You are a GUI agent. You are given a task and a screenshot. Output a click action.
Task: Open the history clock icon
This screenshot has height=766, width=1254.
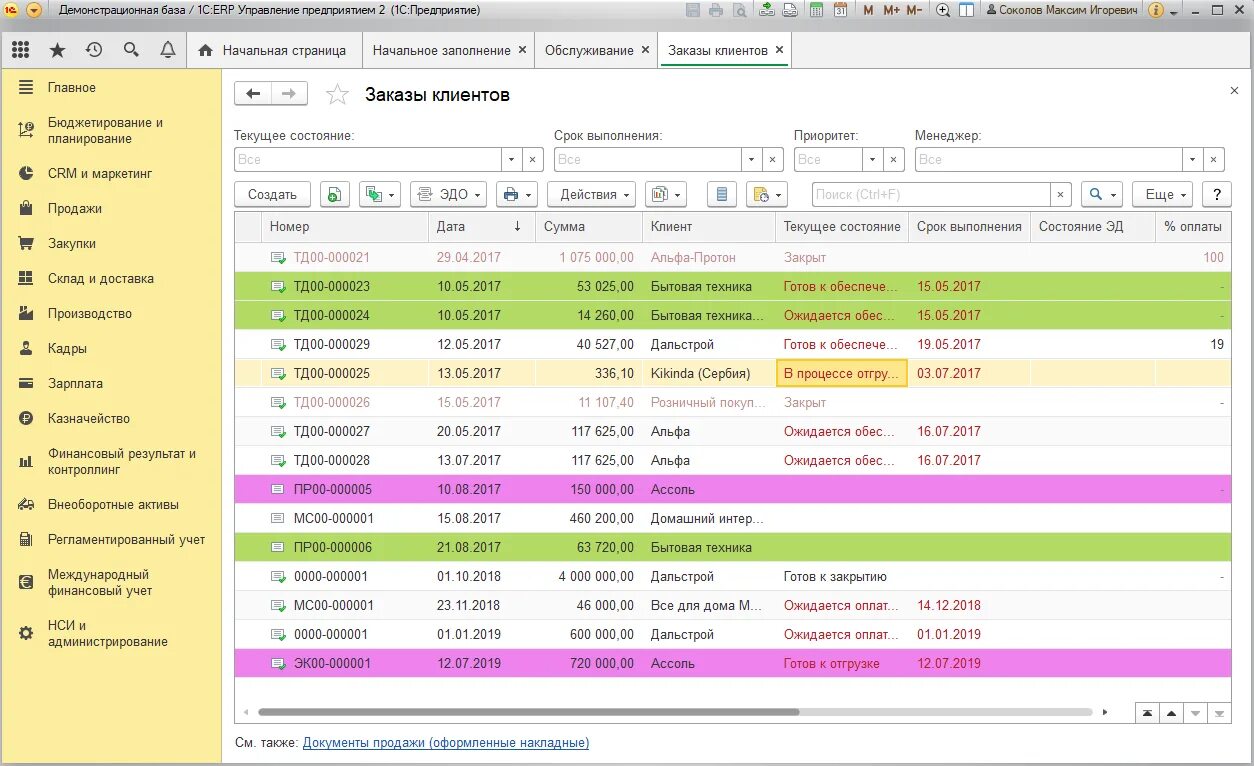coord(94,50)
